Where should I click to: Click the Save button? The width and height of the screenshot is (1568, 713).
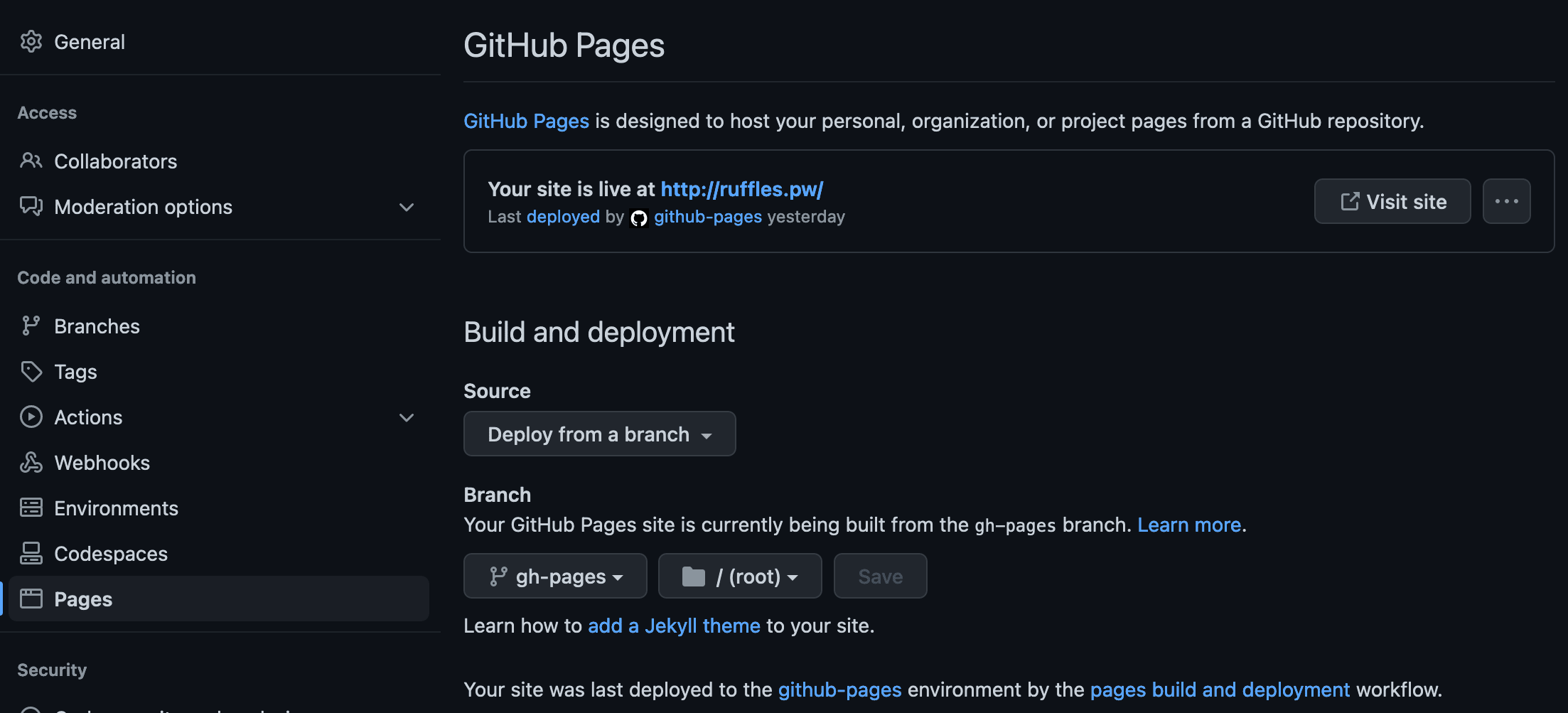pos(880,577)
